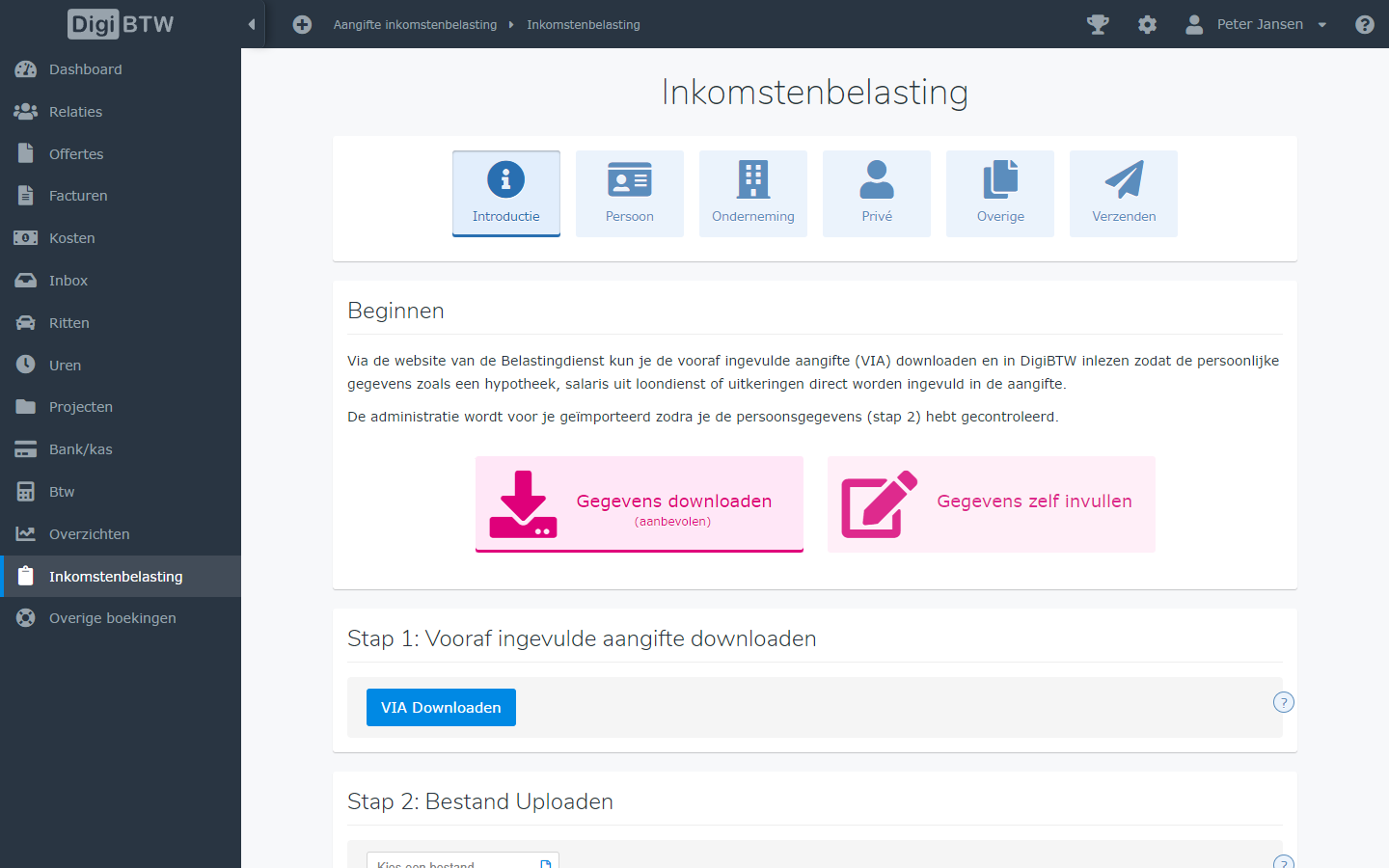Click the Overzichten chart icon
Viewport: 1389px width, 868px height.
[x=26, y=534]
